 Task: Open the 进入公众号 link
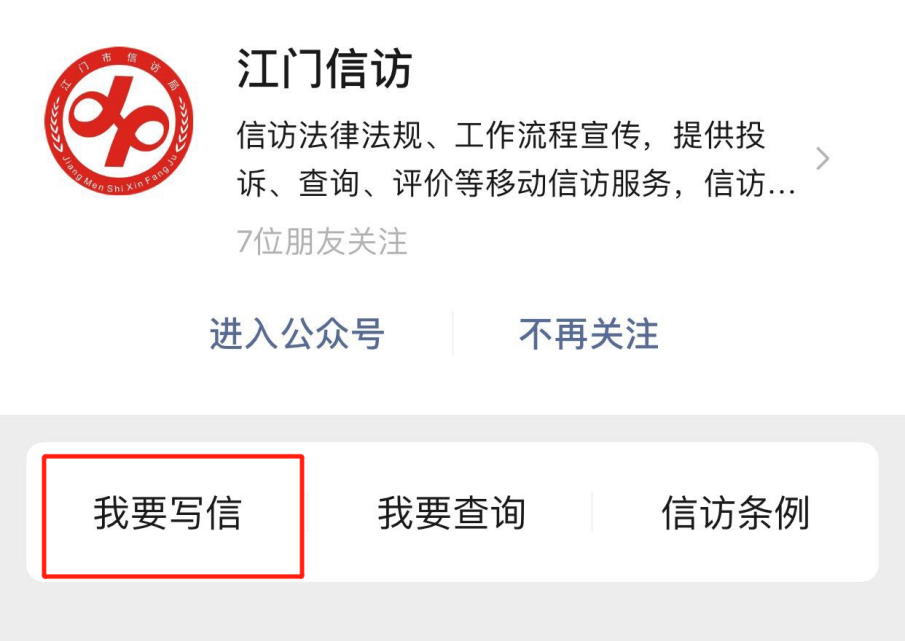point(297,334)
